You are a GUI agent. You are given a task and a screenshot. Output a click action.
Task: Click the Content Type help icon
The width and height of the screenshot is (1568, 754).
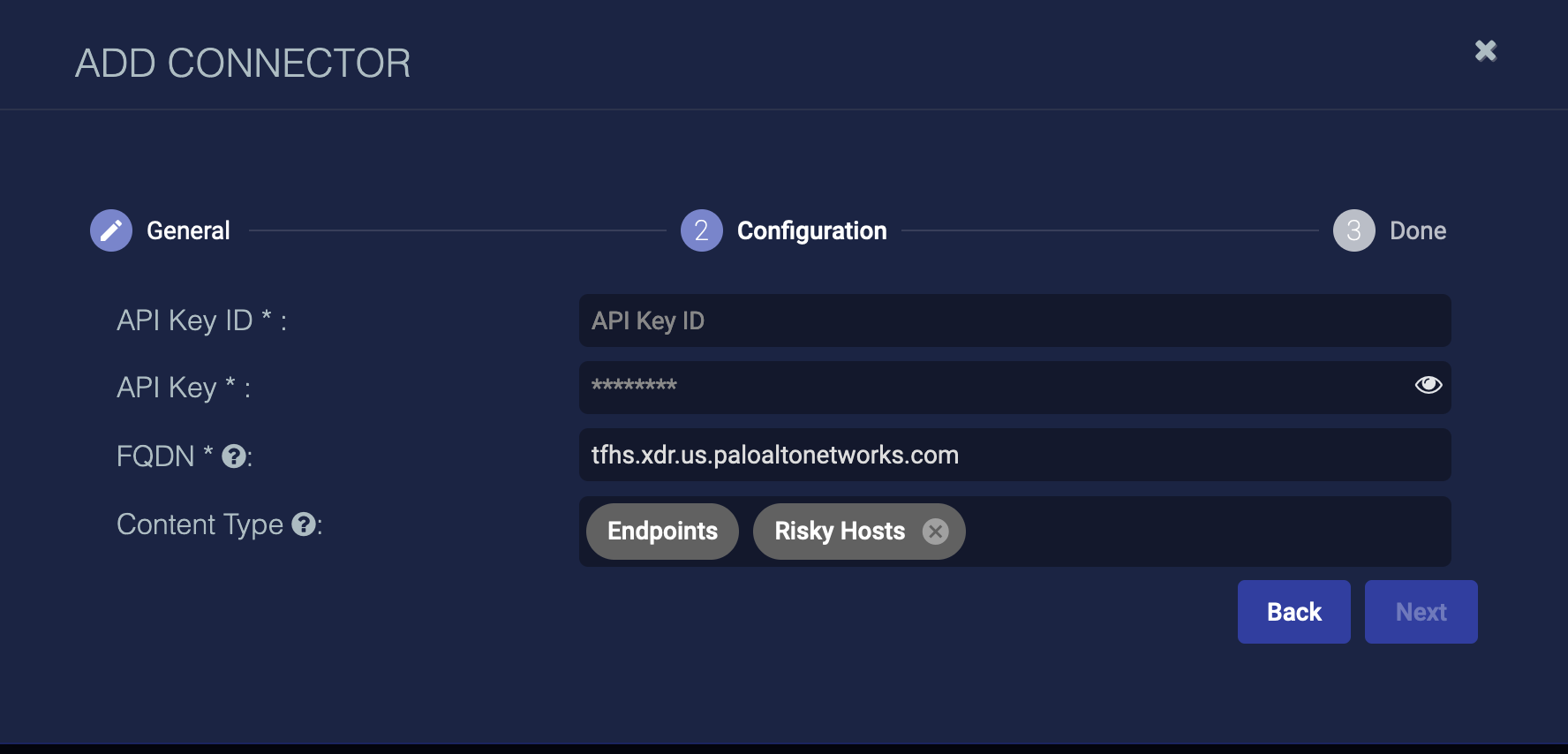[304, 524]
